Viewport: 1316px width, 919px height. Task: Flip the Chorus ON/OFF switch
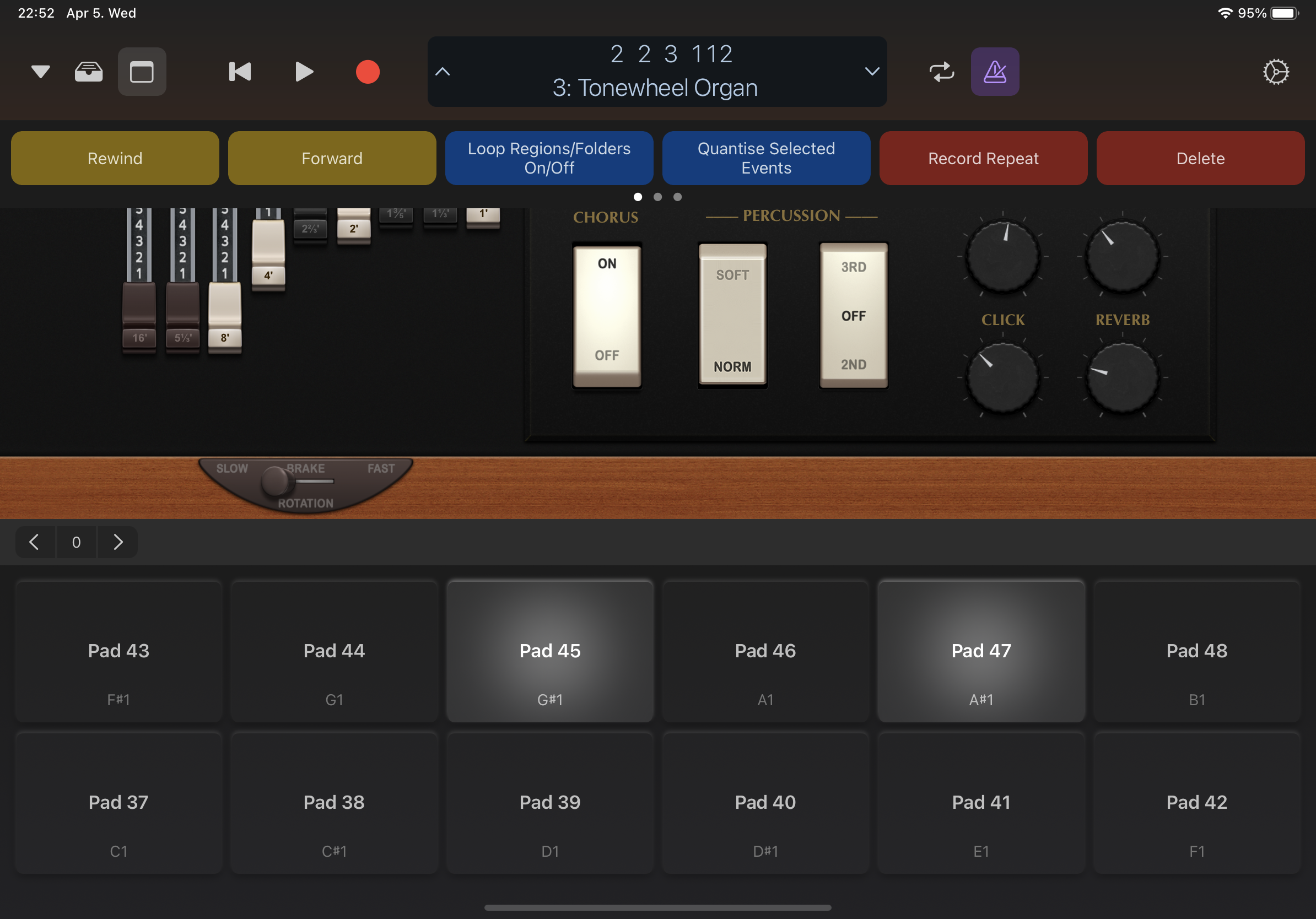click(x=607, y=315)
